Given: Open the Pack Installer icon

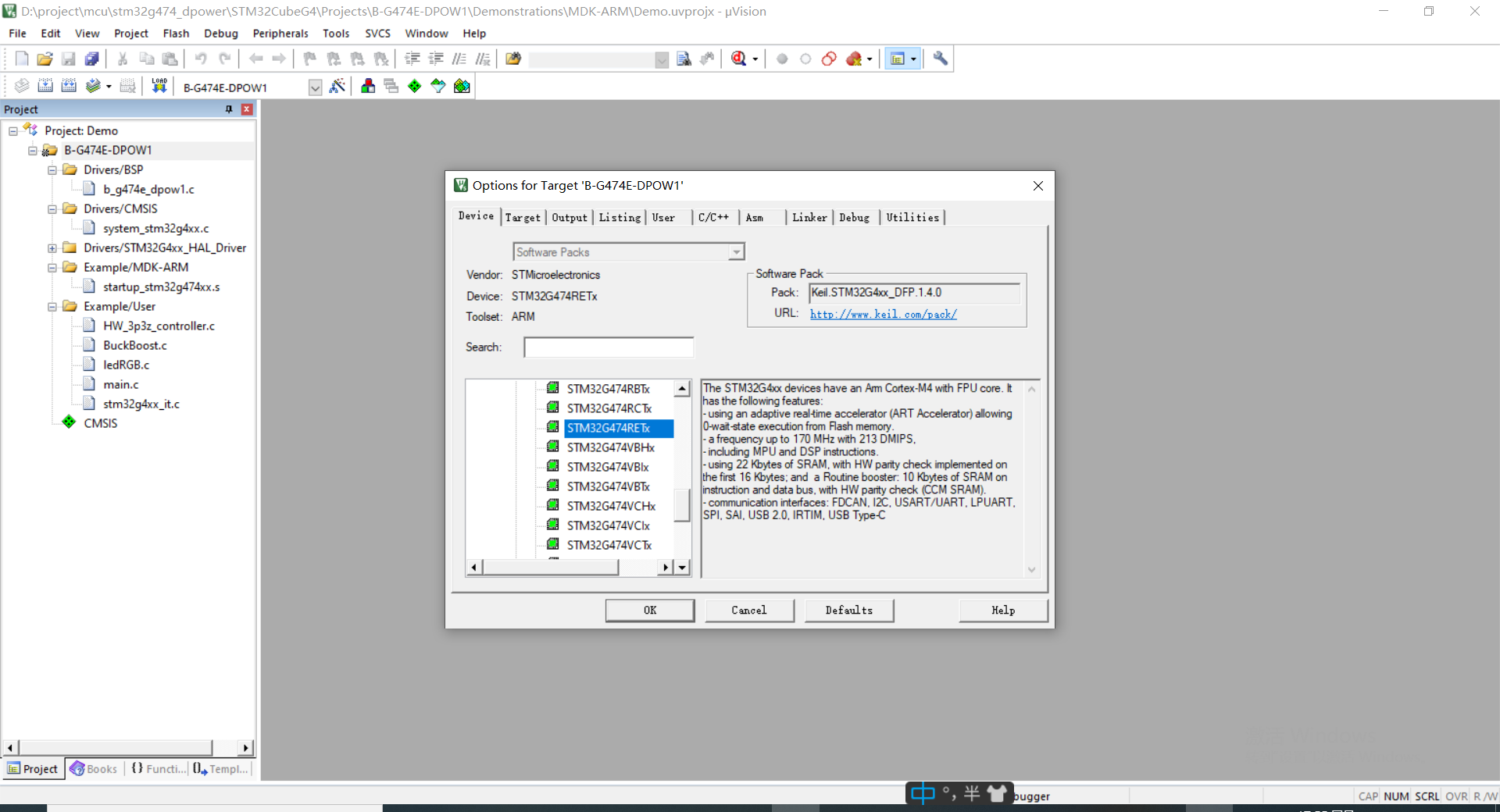Looking at the screenshot, I should (462, 86).
